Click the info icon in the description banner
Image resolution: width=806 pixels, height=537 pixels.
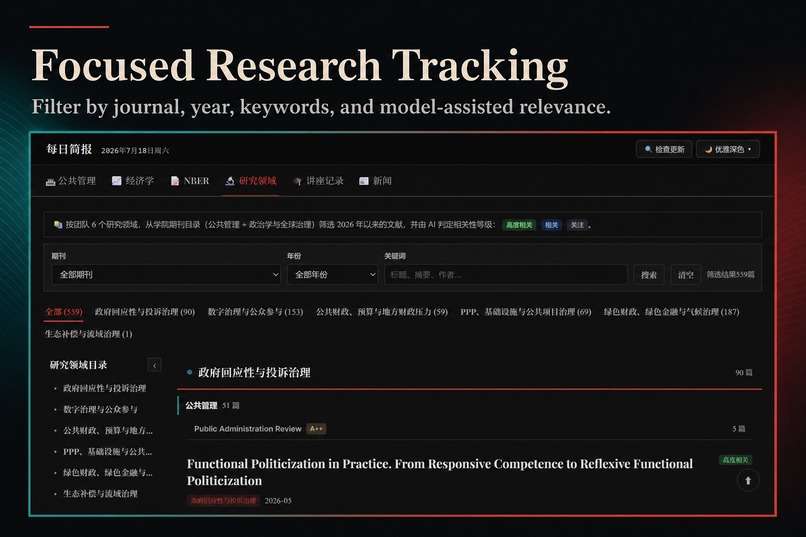click(58, 225)
